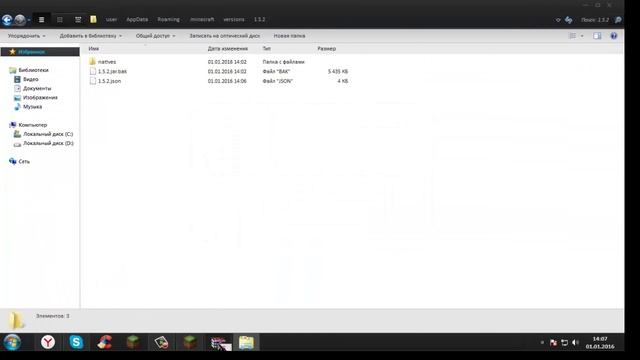640x360 pixels.
Task: Click the Forward navigation arrow
Action: [20, 20]
